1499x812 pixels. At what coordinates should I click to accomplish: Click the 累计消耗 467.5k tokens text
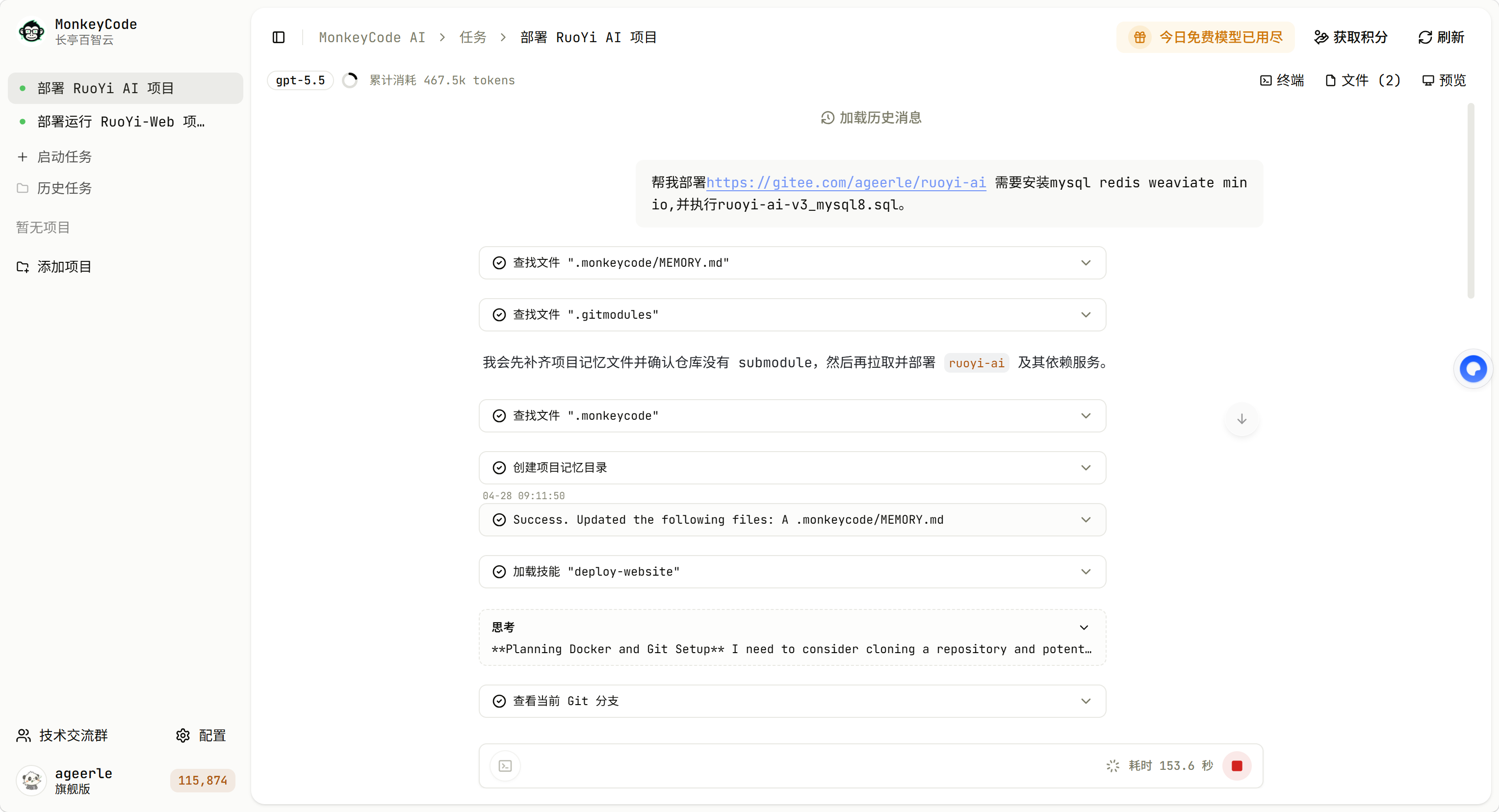click(441, 80)
